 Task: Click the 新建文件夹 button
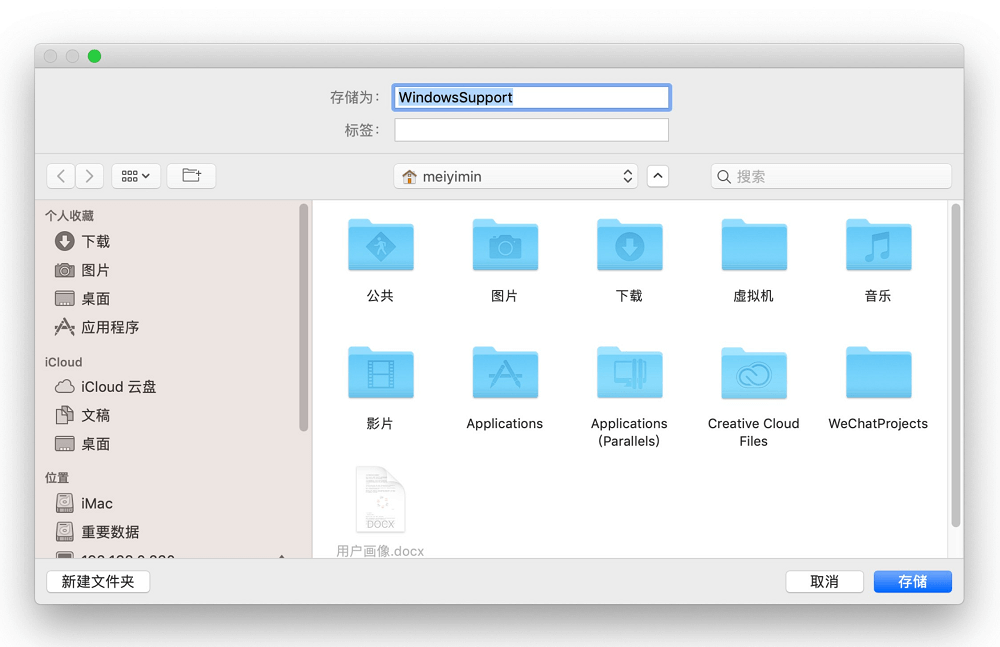point(97,581)
